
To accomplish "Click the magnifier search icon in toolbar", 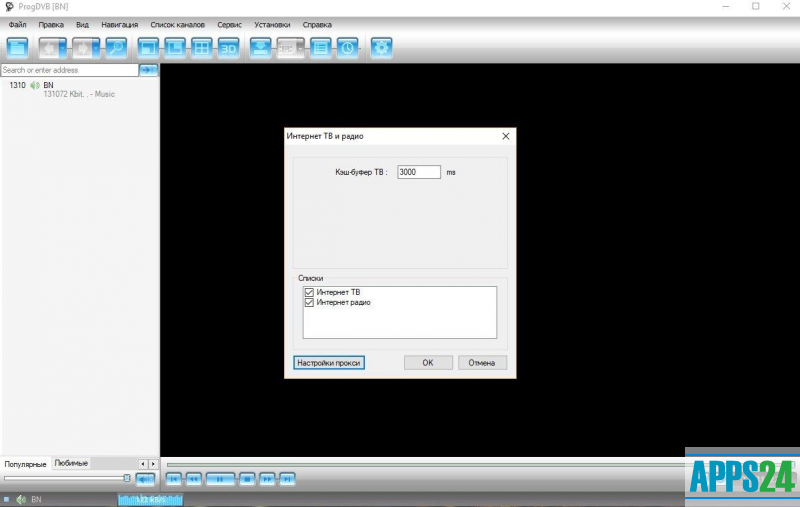I will click(116, 47).
